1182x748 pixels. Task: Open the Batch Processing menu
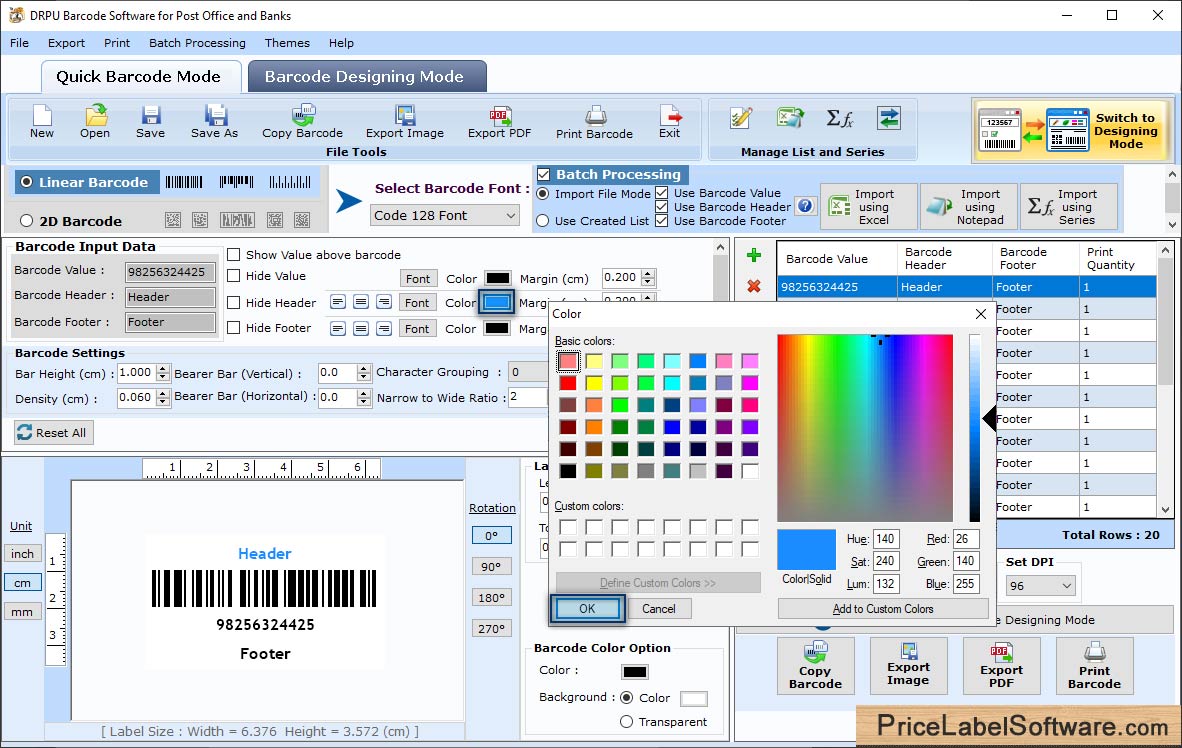coord(197,43)
